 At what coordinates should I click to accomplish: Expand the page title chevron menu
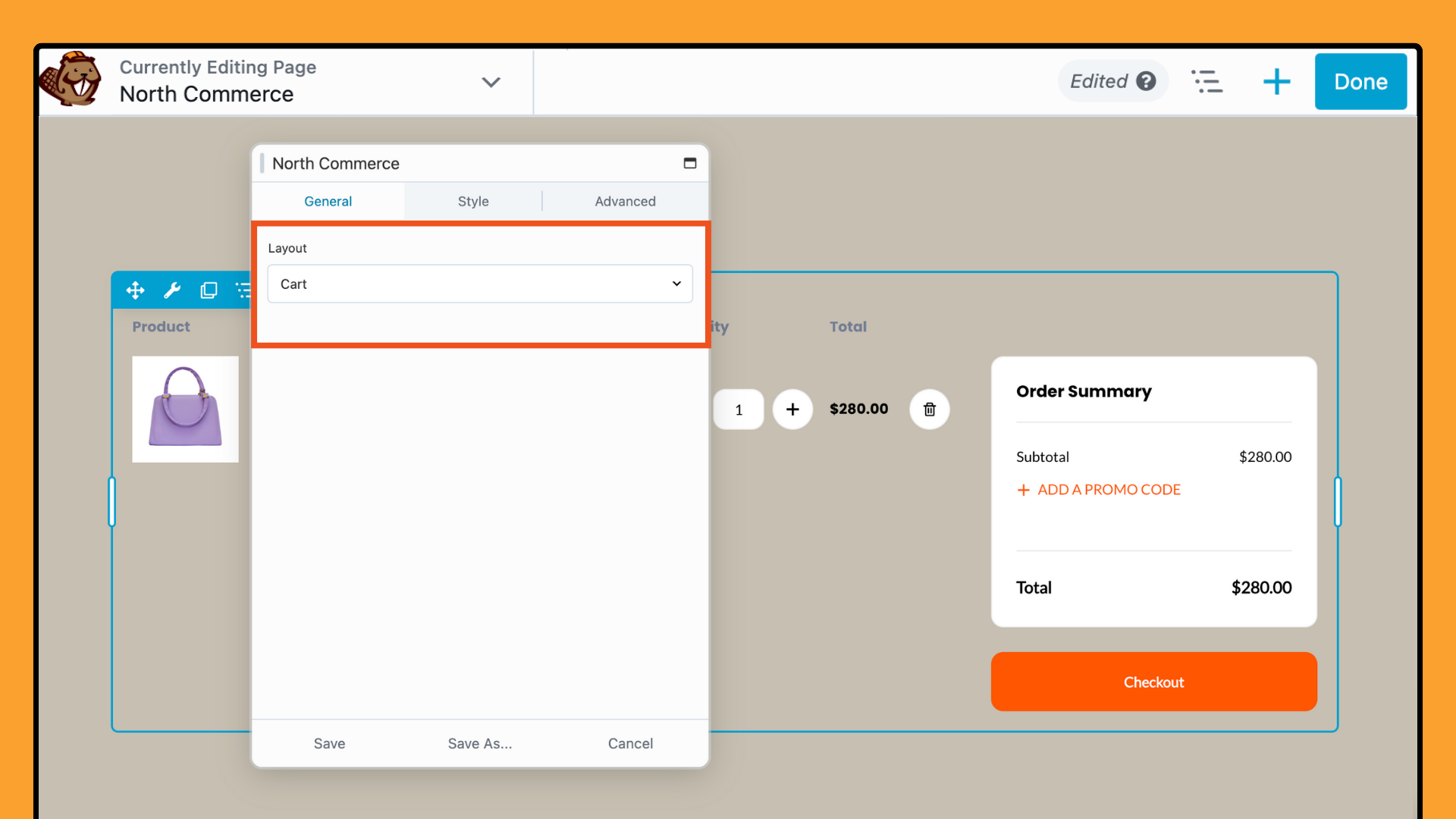tap(491, 82)
